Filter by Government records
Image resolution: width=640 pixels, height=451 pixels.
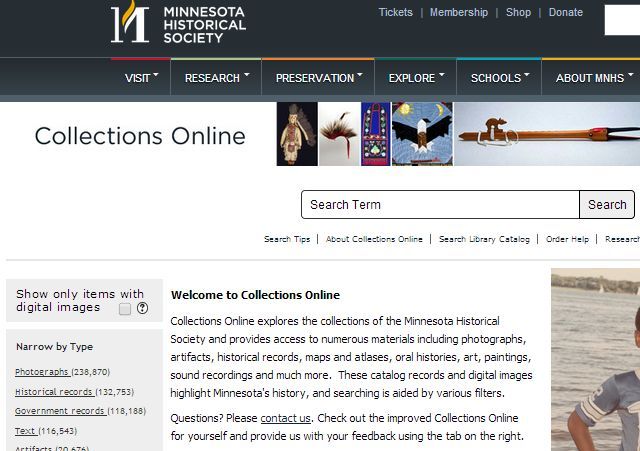pos(60,411)
